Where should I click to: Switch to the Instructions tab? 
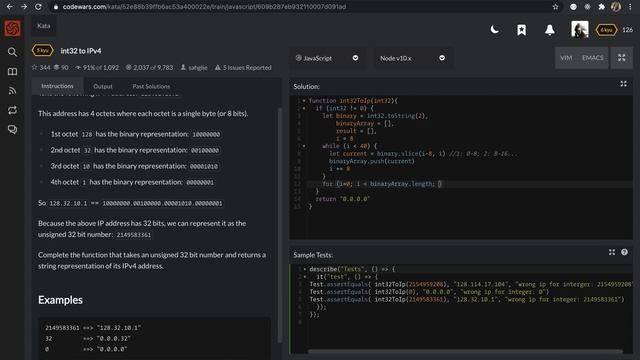(x=57, y=86)
